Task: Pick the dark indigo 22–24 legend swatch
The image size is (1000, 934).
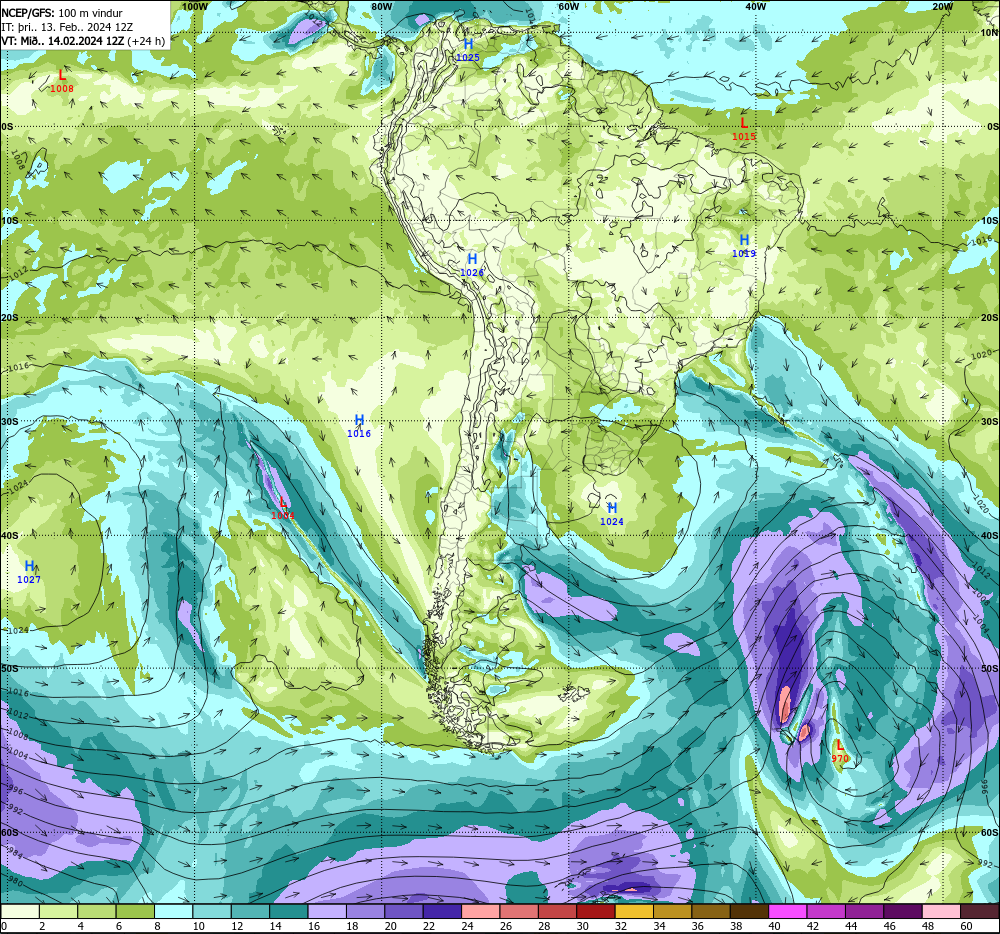Action: (443, 911)
